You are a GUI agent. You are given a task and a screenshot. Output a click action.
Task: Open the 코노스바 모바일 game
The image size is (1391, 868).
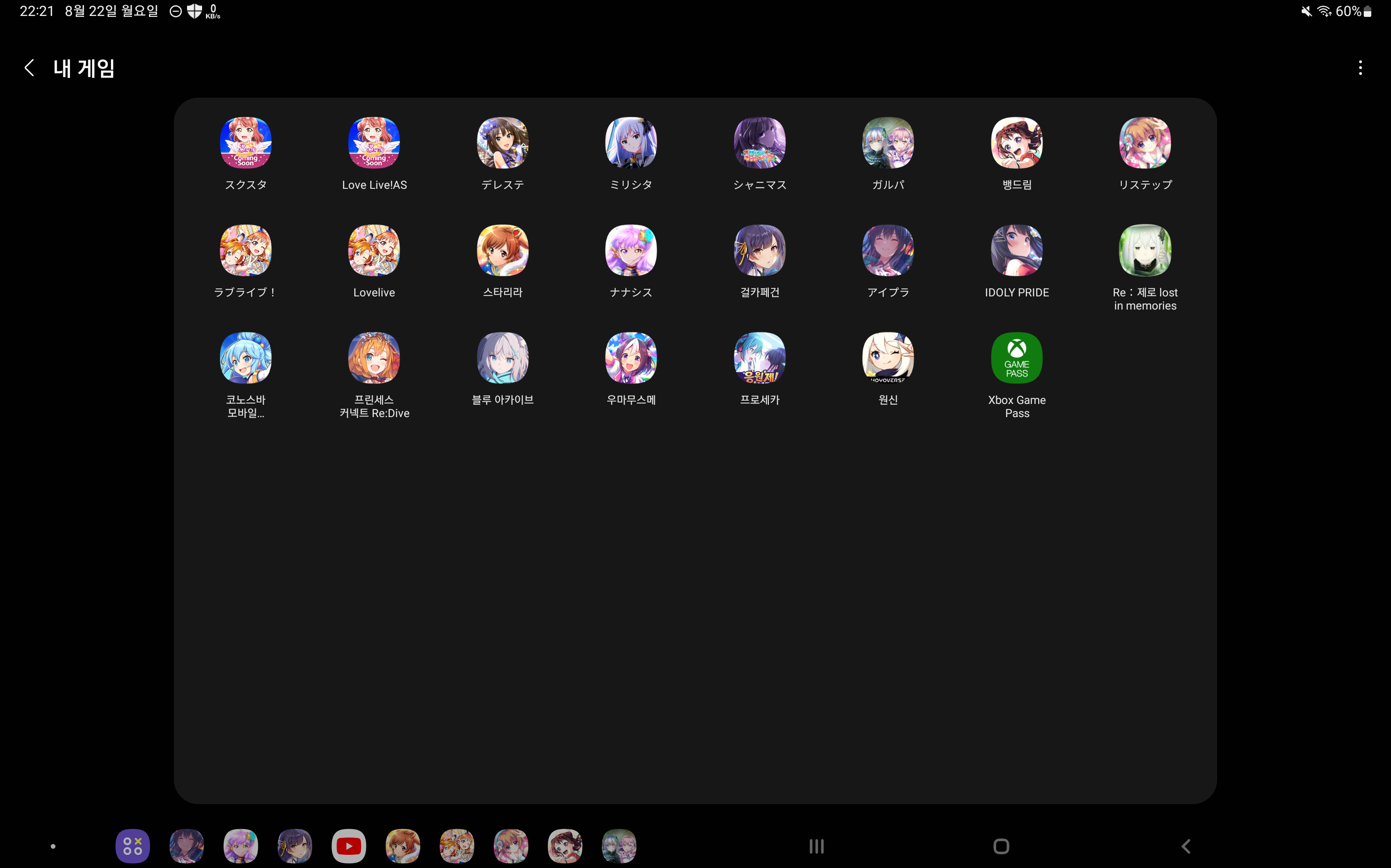click(246, 357)
